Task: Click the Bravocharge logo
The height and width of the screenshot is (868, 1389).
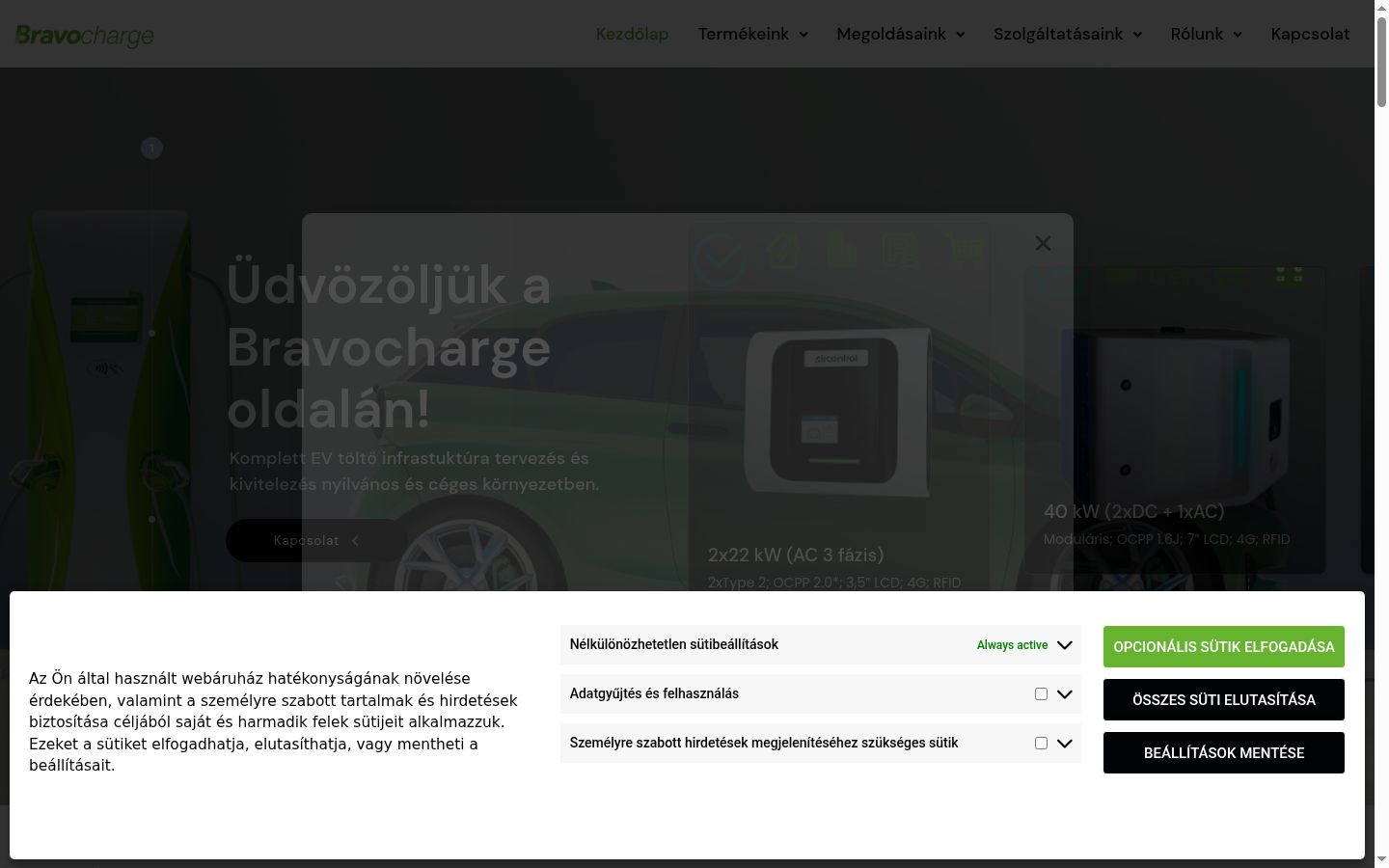Action: [85, 35]
